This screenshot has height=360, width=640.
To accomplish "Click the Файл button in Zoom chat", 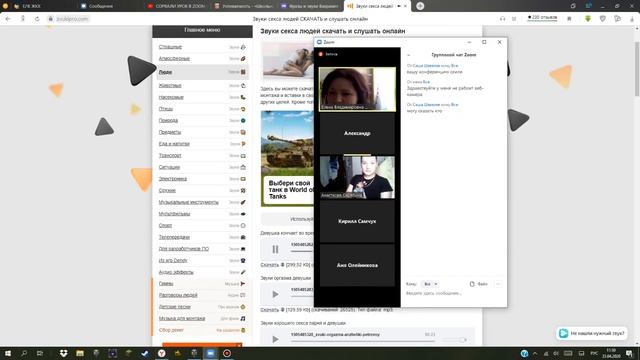I will (479, 284).
